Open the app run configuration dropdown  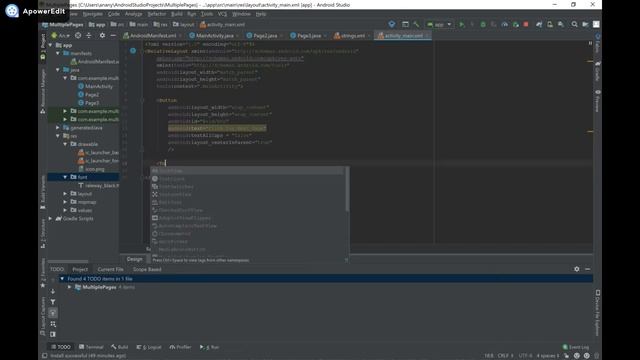click(x=439, y=24)
